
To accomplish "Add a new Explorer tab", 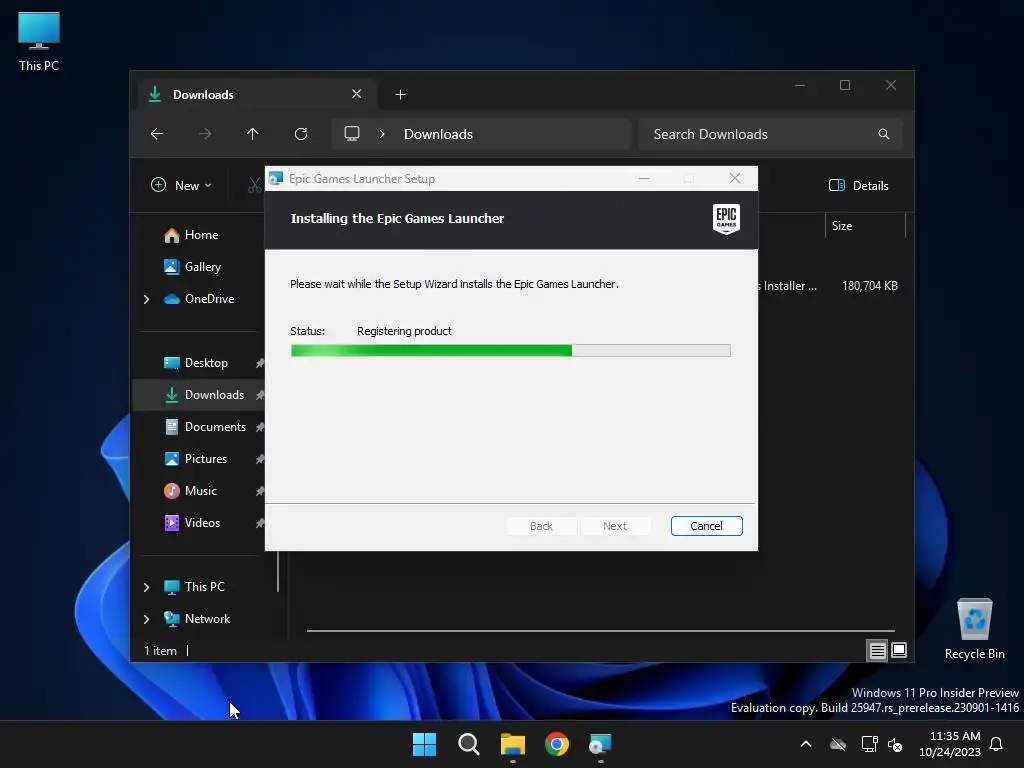I will click(400, 95).
